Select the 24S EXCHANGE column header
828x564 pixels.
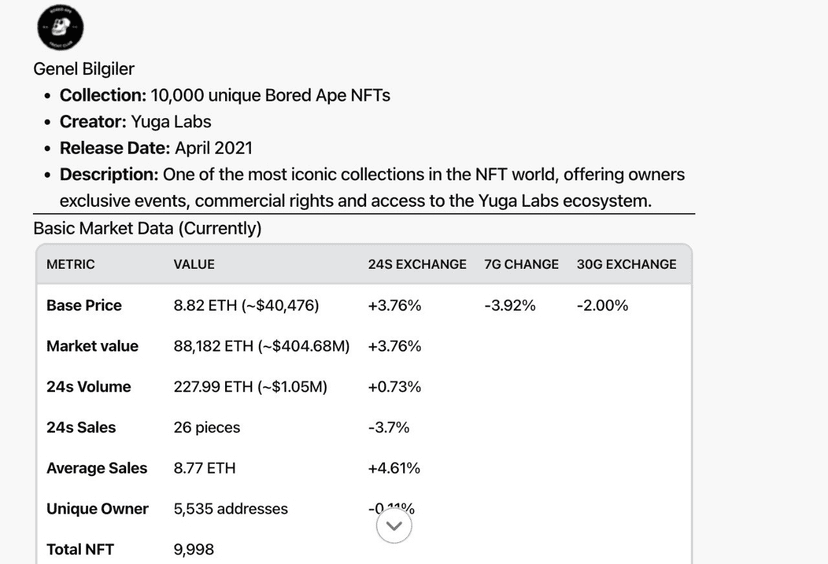click(x=417, y=265)
